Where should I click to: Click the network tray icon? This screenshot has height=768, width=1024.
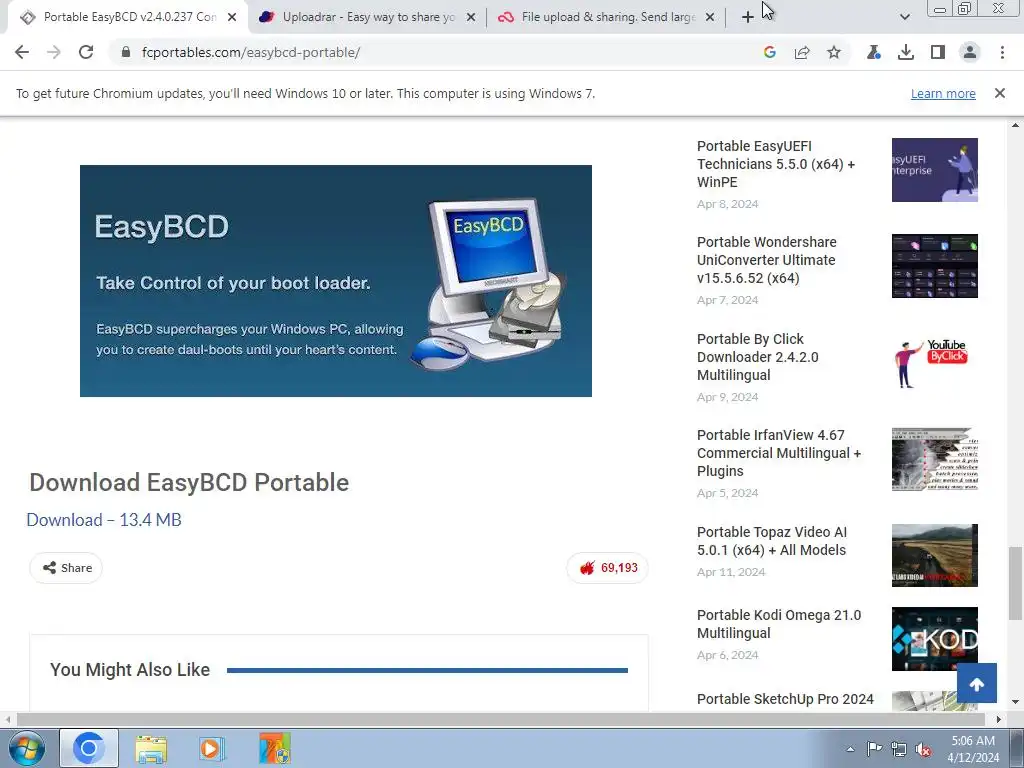coord(899,749)
